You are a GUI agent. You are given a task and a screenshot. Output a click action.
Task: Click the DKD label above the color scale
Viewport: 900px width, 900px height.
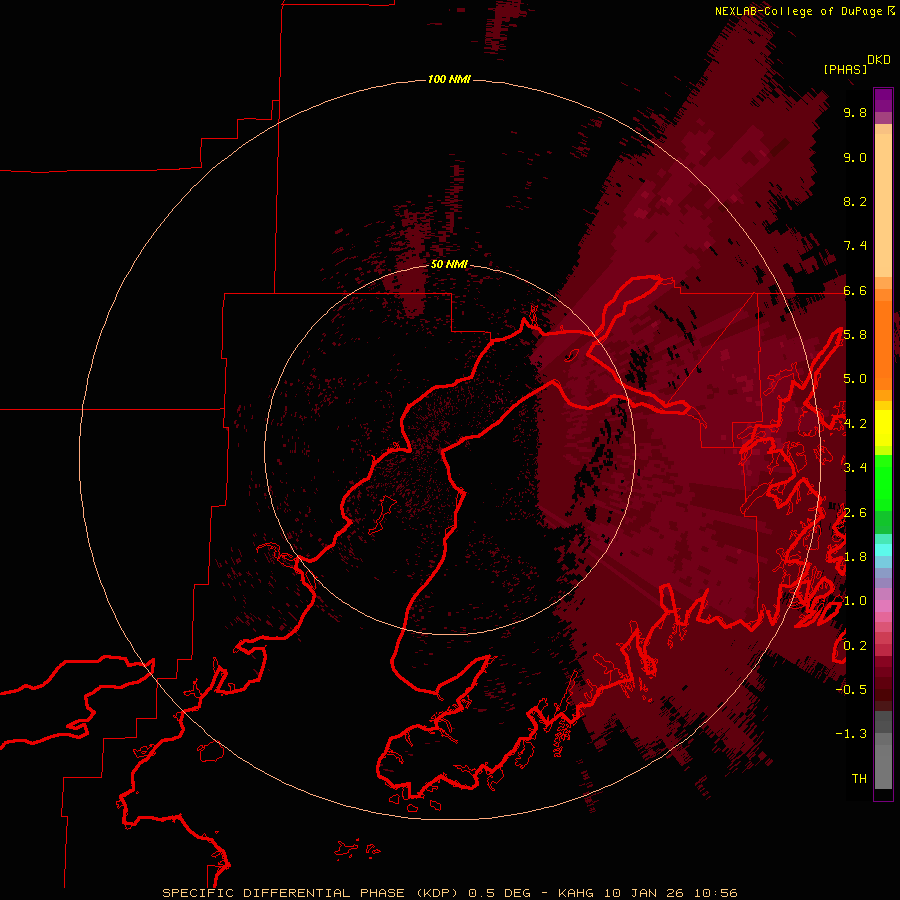pos(879,60)
